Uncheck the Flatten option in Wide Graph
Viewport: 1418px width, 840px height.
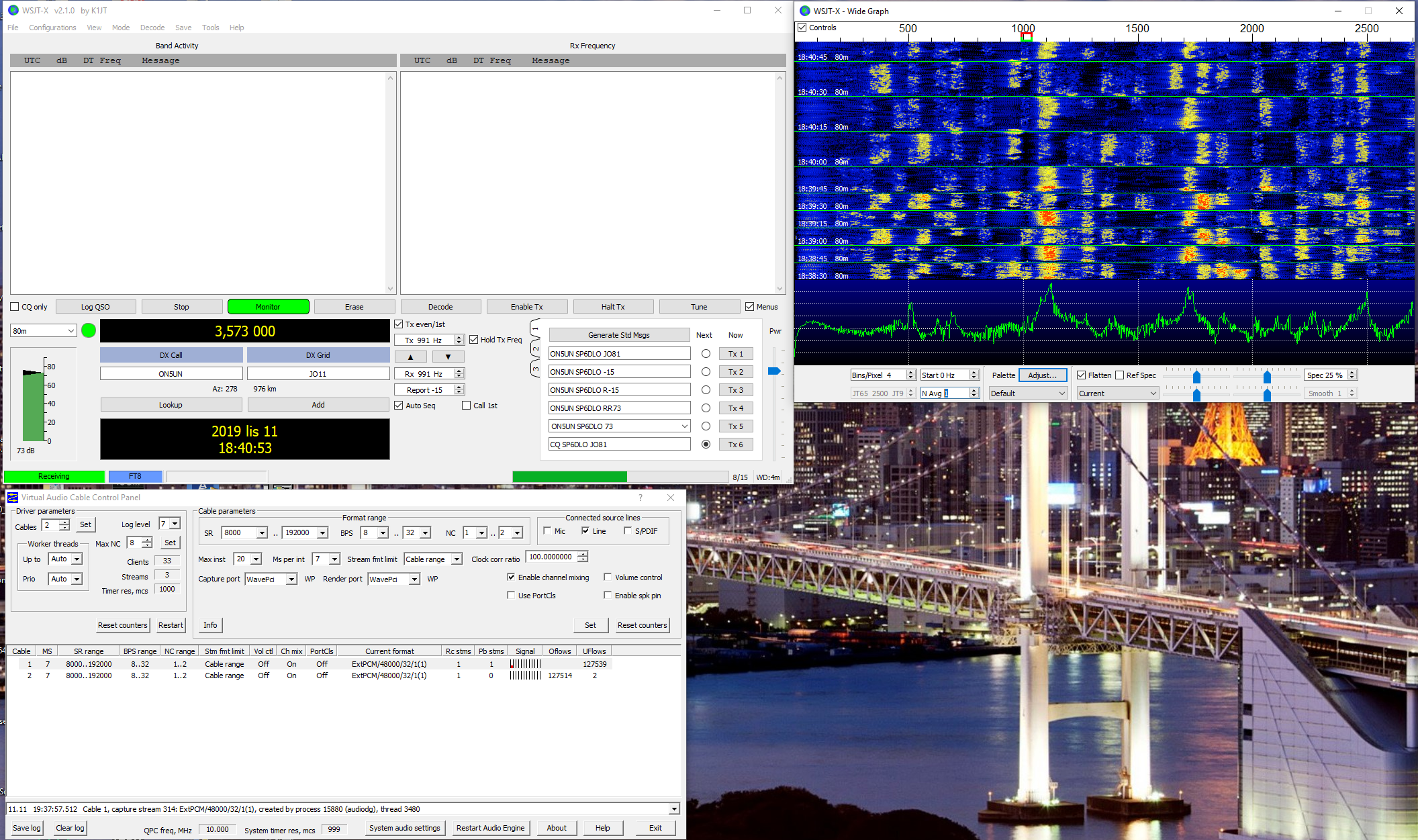[x=1082, y=375]
